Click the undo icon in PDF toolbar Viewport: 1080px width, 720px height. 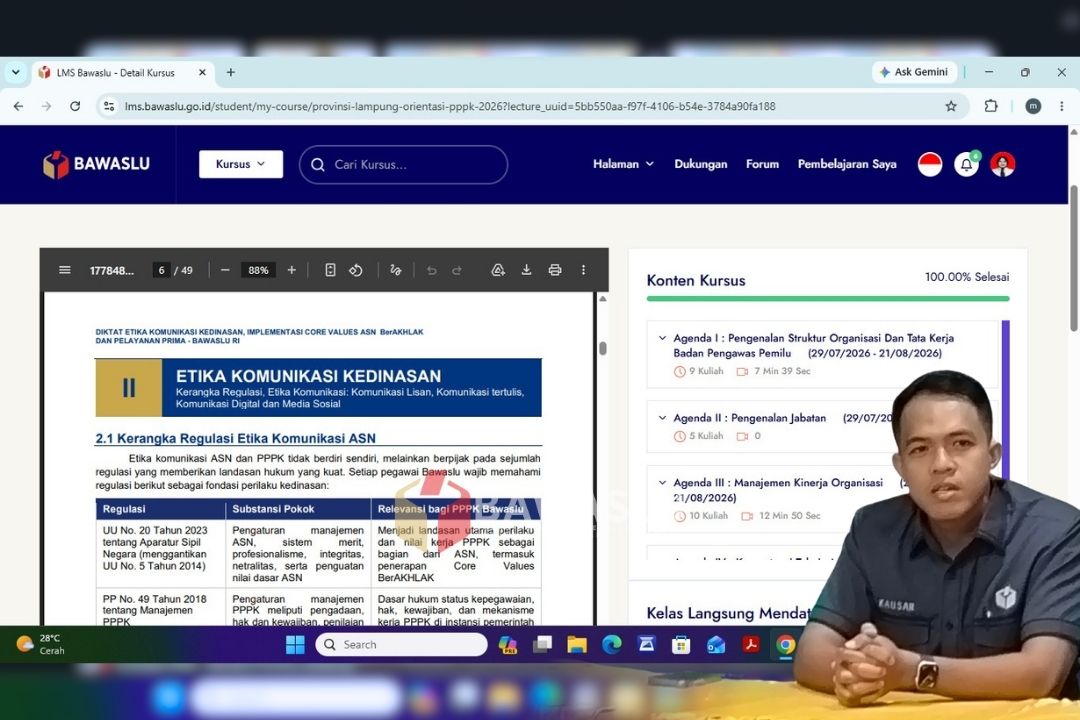(x=432, y=270)
